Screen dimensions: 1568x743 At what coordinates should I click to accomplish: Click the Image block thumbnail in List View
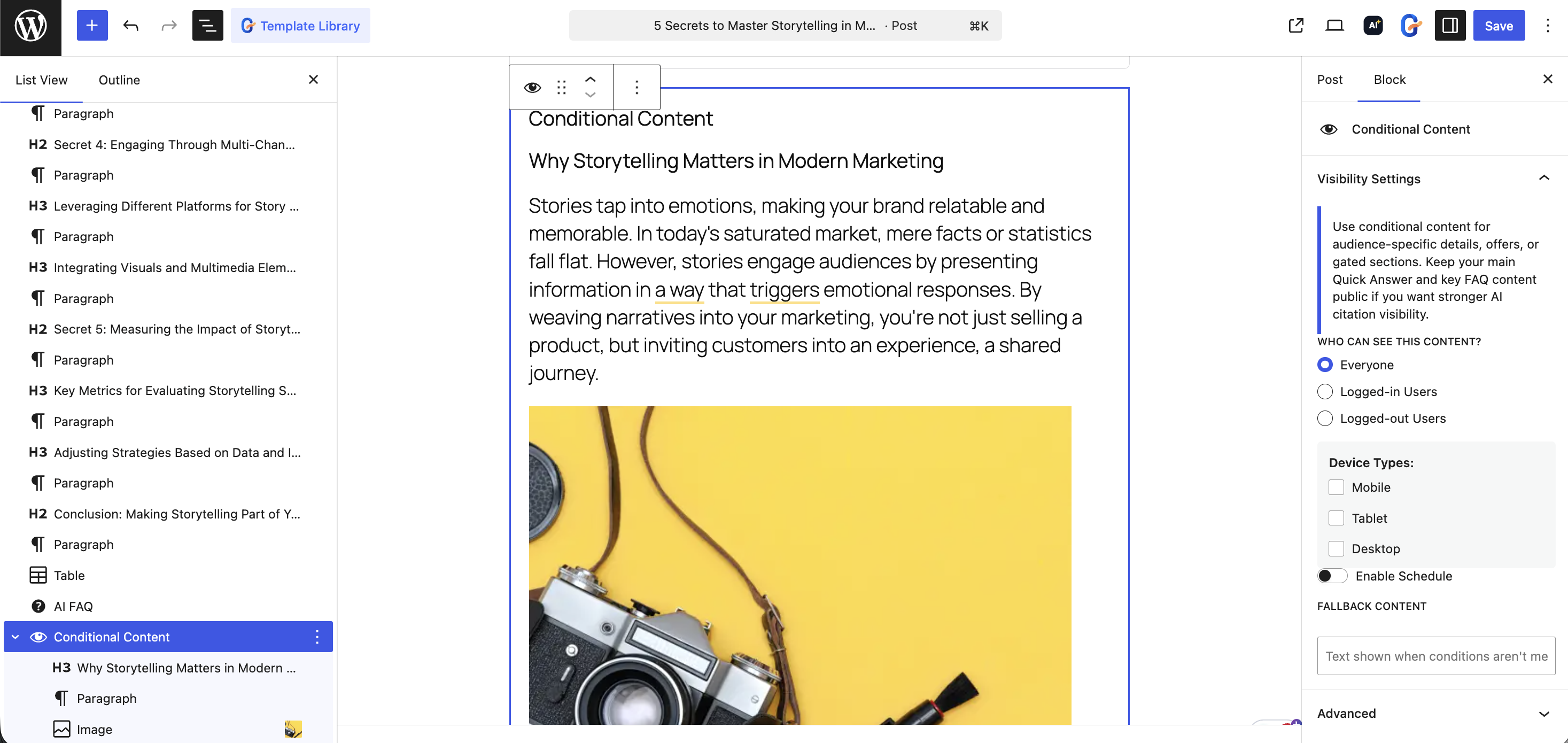(293, 729)
